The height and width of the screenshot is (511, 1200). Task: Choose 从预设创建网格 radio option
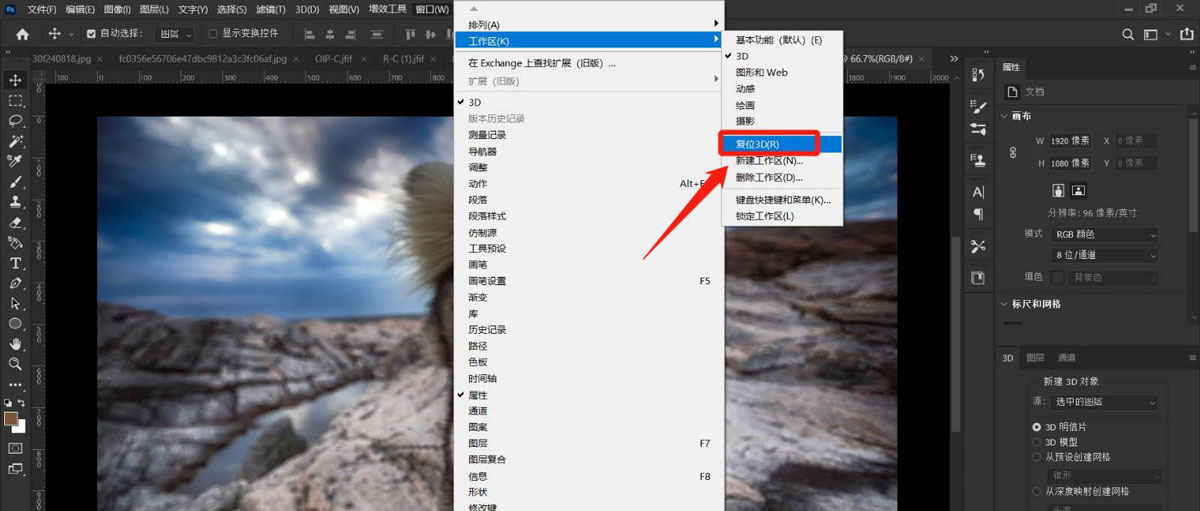coord(1036,457)
